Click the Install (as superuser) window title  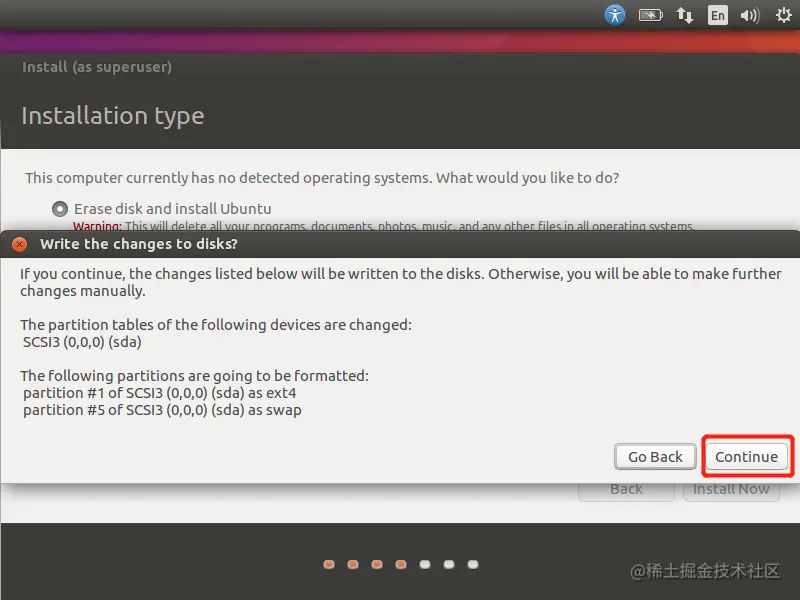coord(97,67)
